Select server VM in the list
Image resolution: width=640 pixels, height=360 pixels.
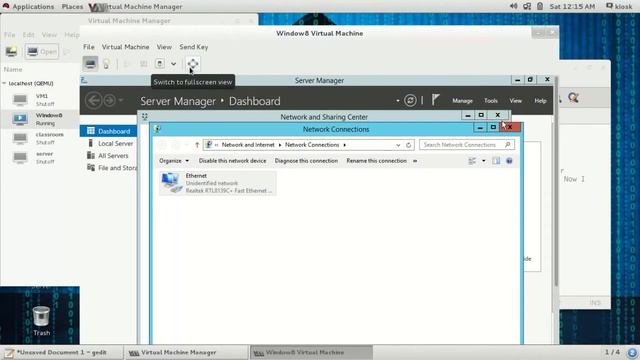pyautogui.click(x=40, y=158)
